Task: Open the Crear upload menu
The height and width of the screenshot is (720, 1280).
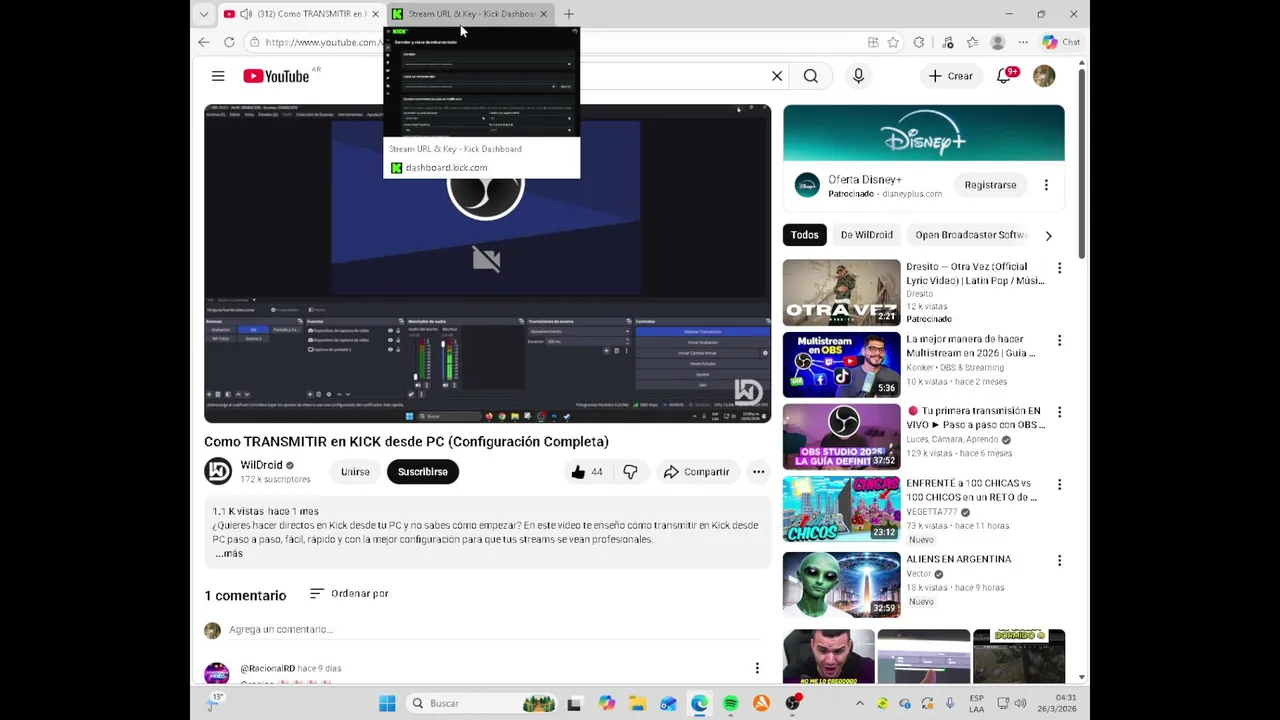Action: (x=950, y=76)
